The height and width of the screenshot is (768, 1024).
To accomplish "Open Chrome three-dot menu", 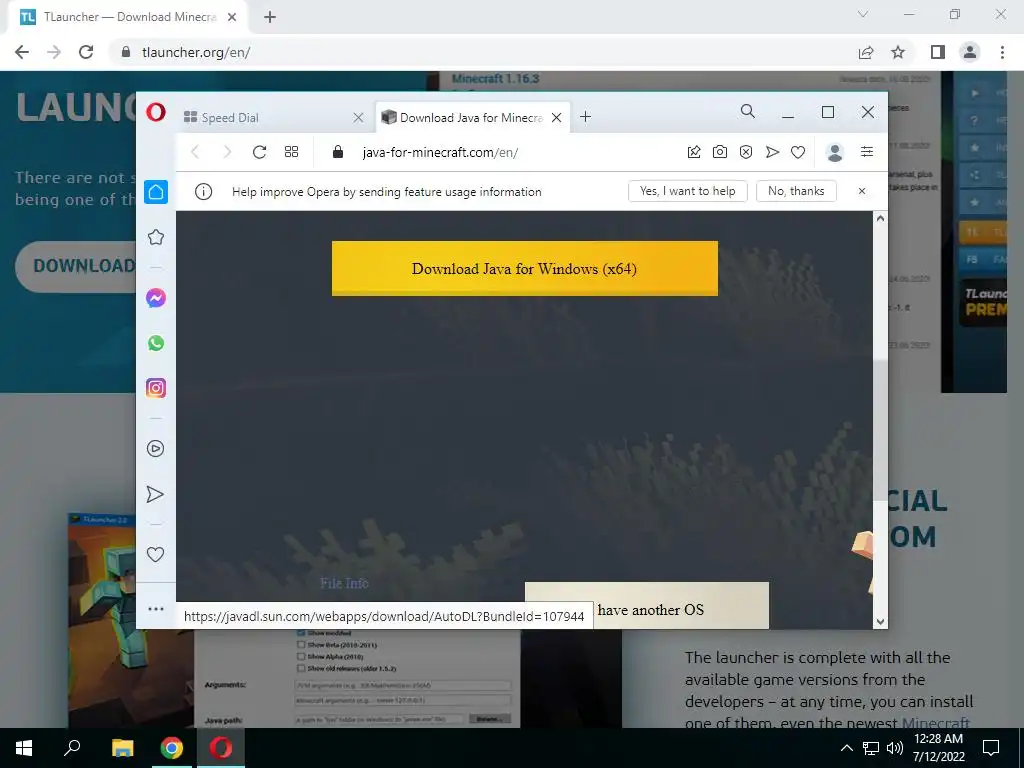I will pos(1002,52).
